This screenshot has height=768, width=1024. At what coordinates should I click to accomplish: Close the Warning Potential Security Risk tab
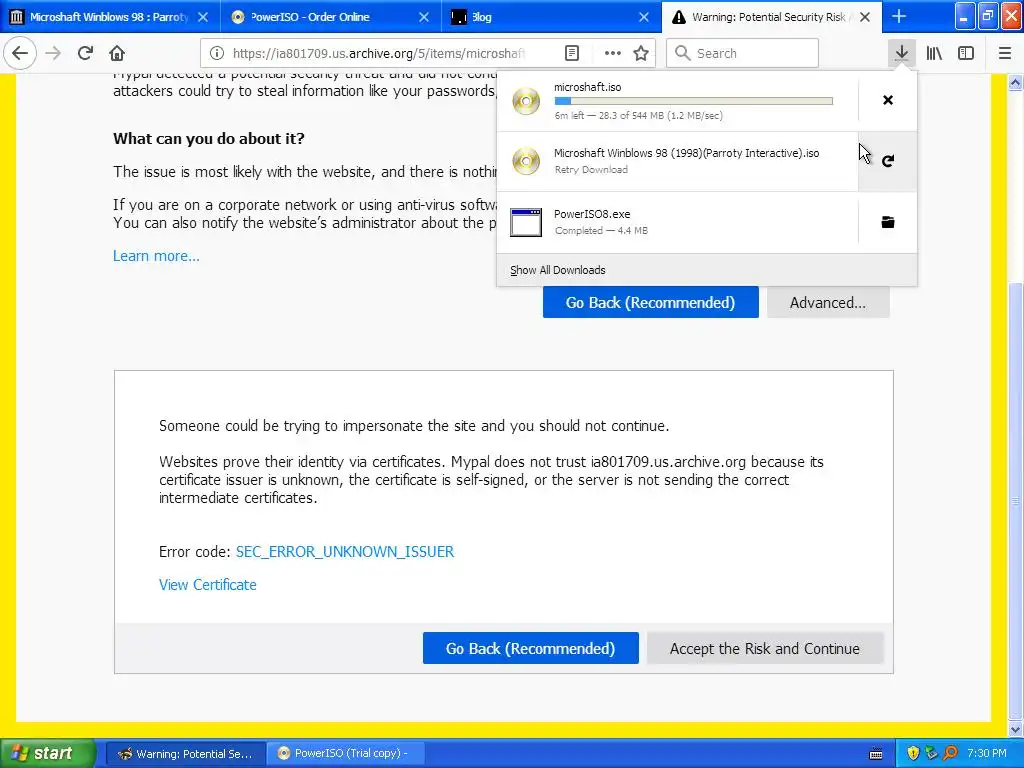click(865, 17)
